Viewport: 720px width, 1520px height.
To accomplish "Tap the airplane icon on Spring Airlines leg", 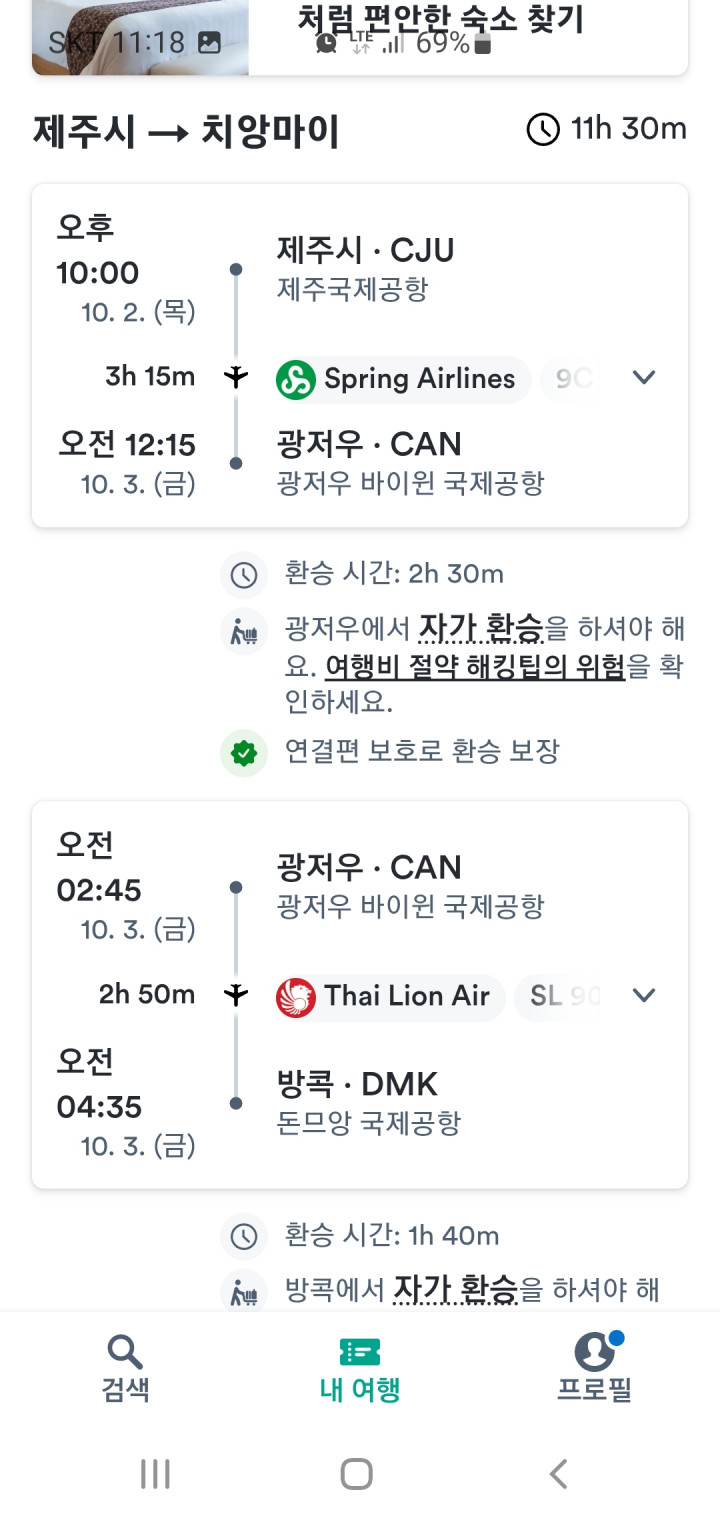I will (x=236, y=377).
